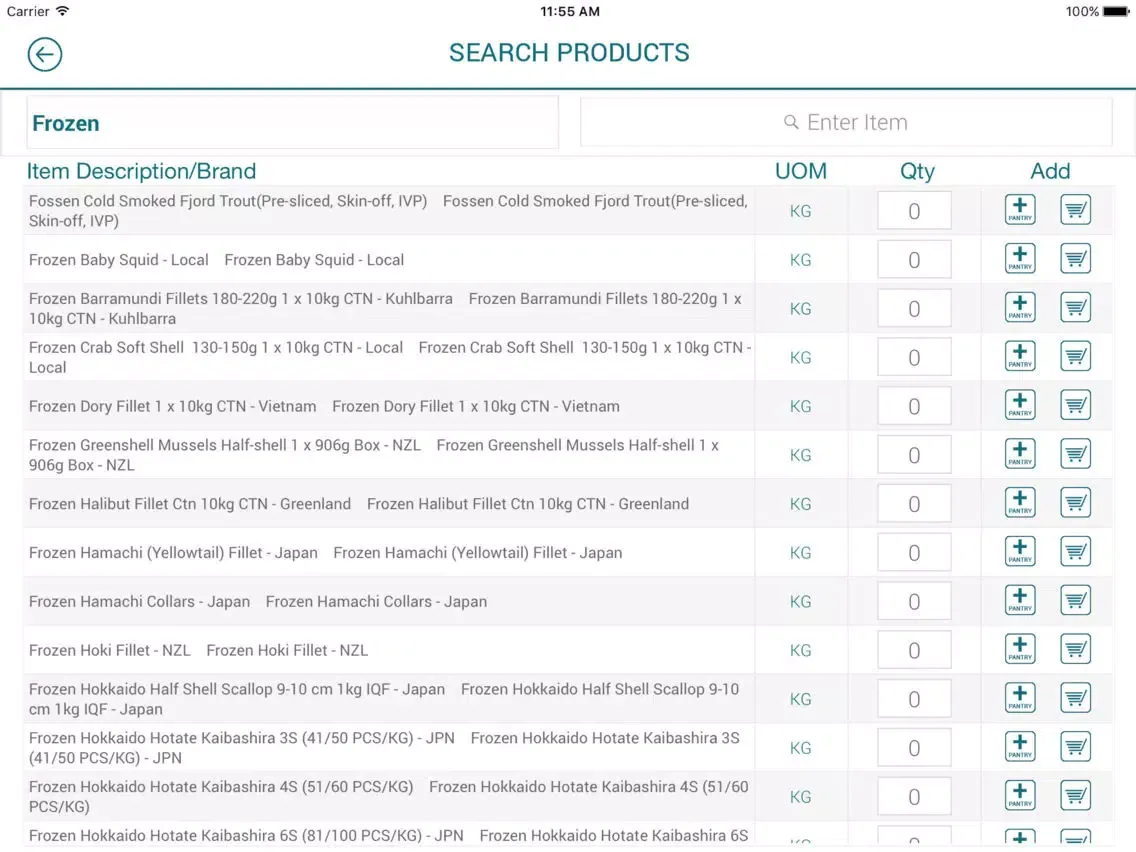The image size is (1136, 852).
Task: Edit quantity for Frozen Hoki Fillet
Action: click(914, 650)
